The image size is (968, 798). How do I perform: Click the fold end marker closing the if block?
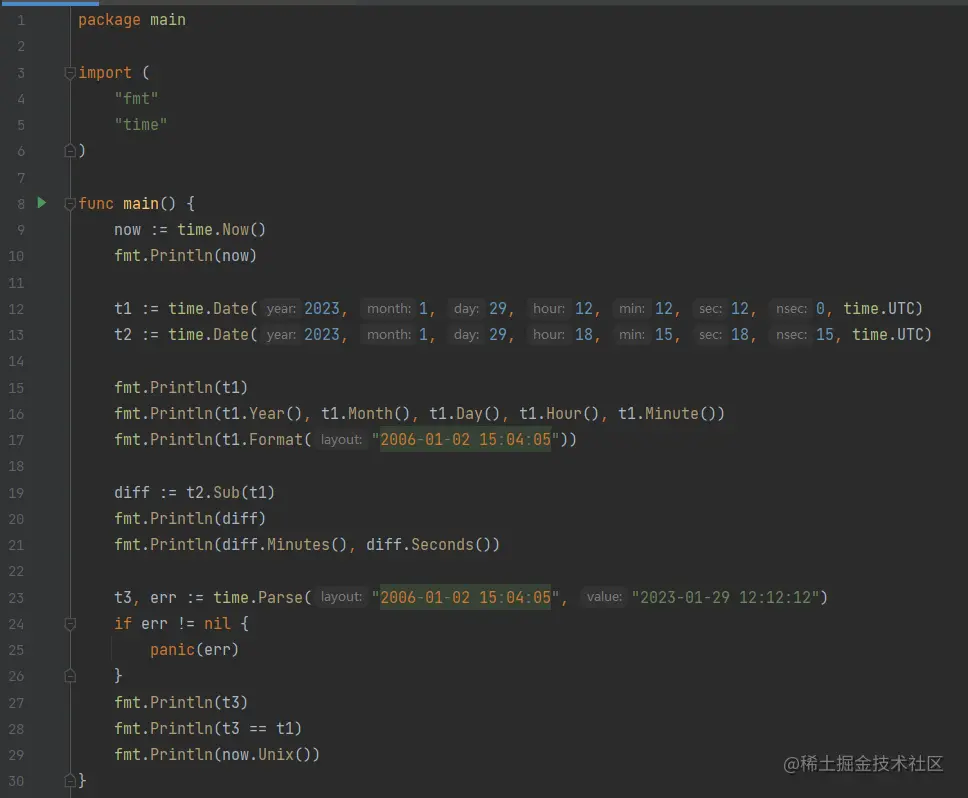tap(70, 676)
